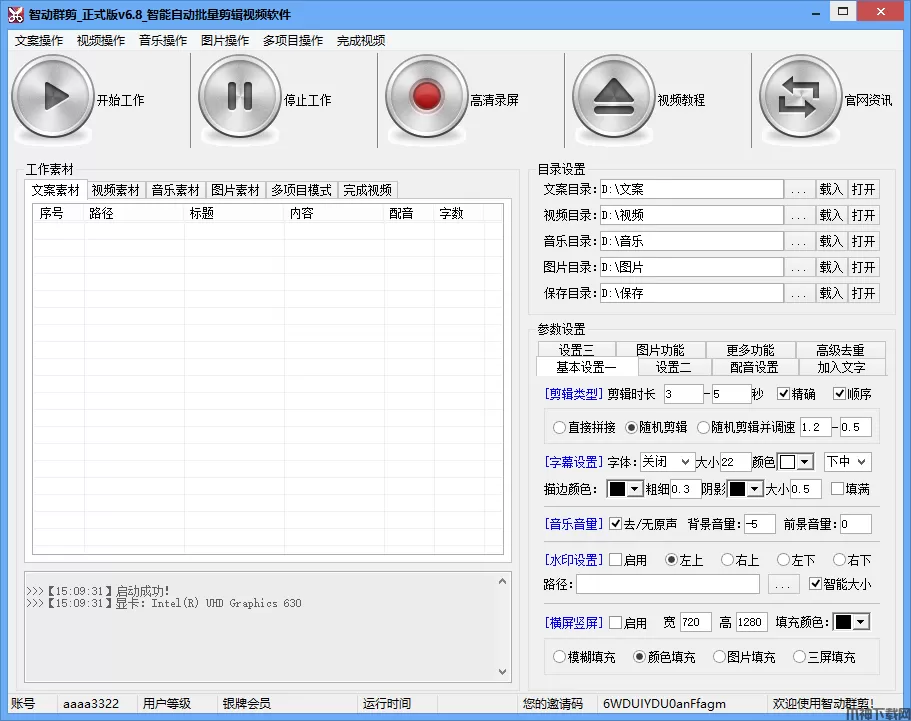Click the Start Work play icon

click(52, 97)
